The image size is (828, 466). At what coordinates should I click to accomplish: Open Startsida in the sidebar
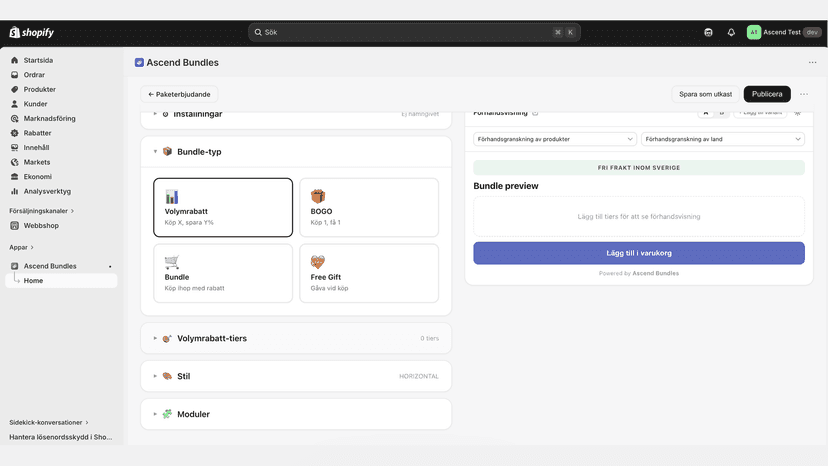[38, 60]
